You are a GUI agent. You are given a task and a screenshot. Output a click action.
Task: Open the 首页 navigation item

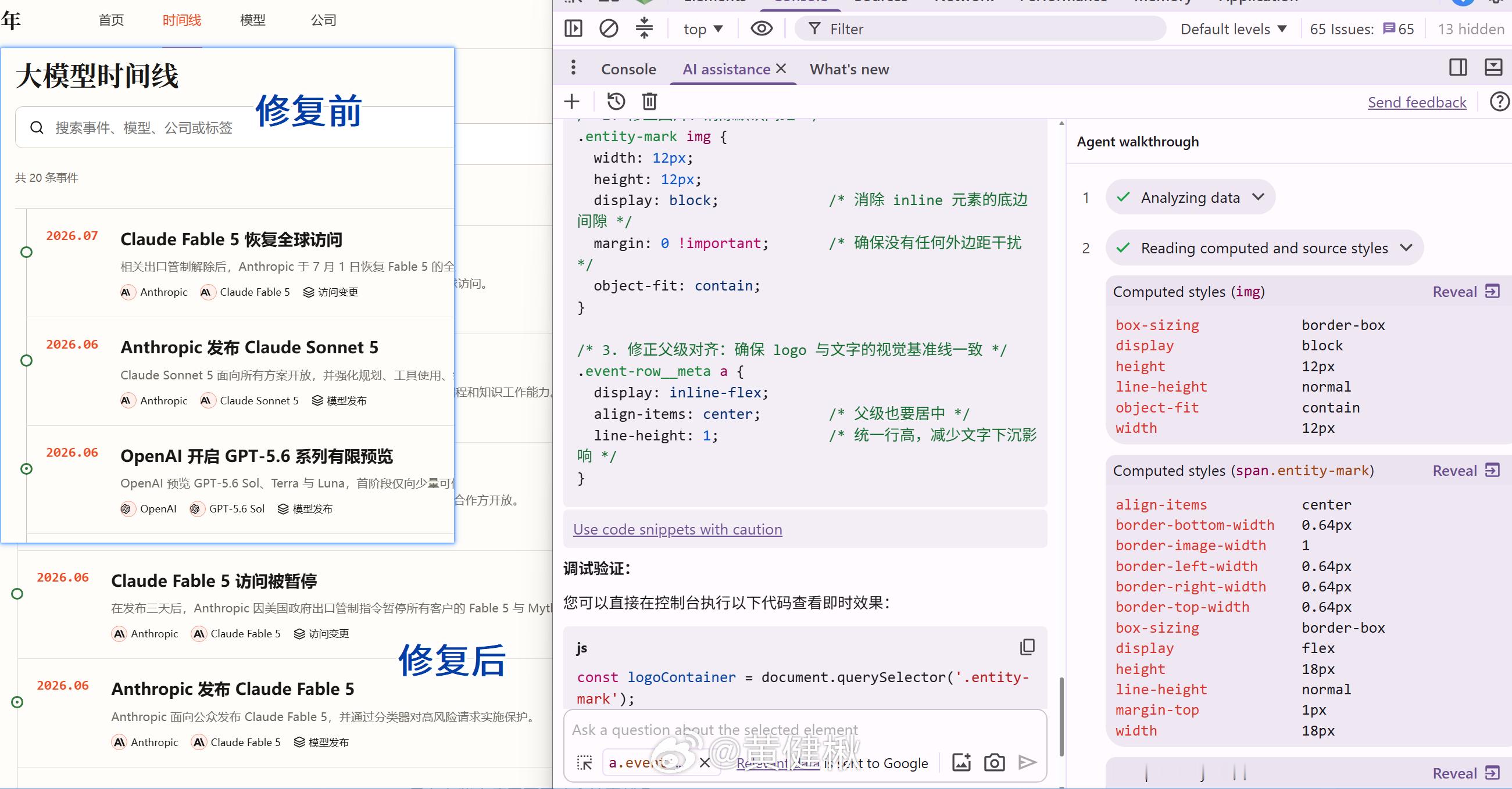pos(111,20)
